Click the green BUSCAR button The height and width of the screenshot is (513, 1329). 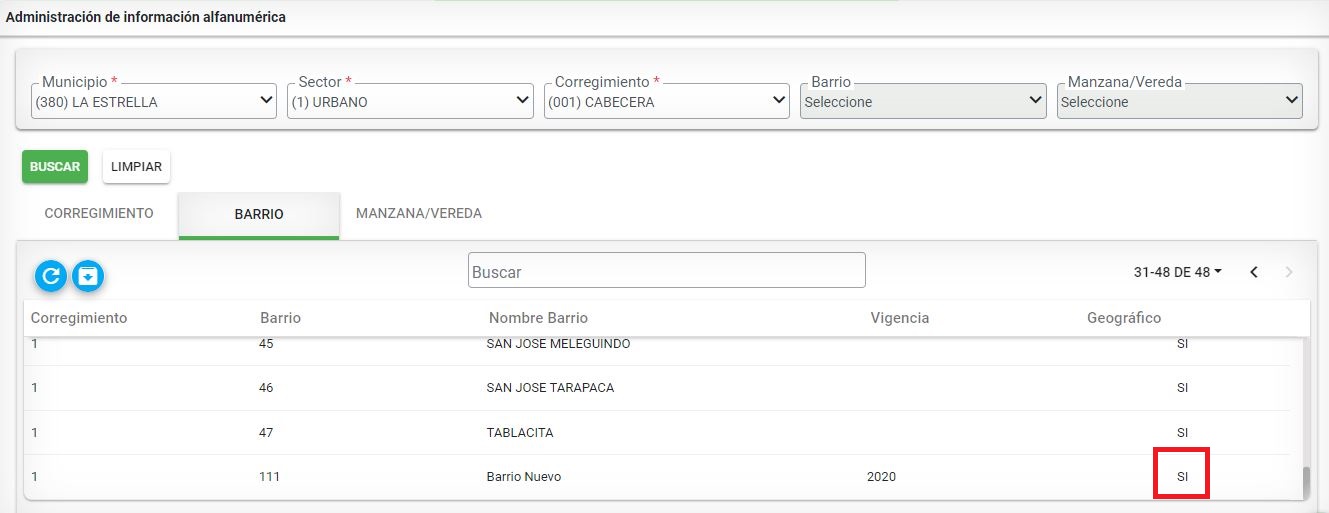55,167
